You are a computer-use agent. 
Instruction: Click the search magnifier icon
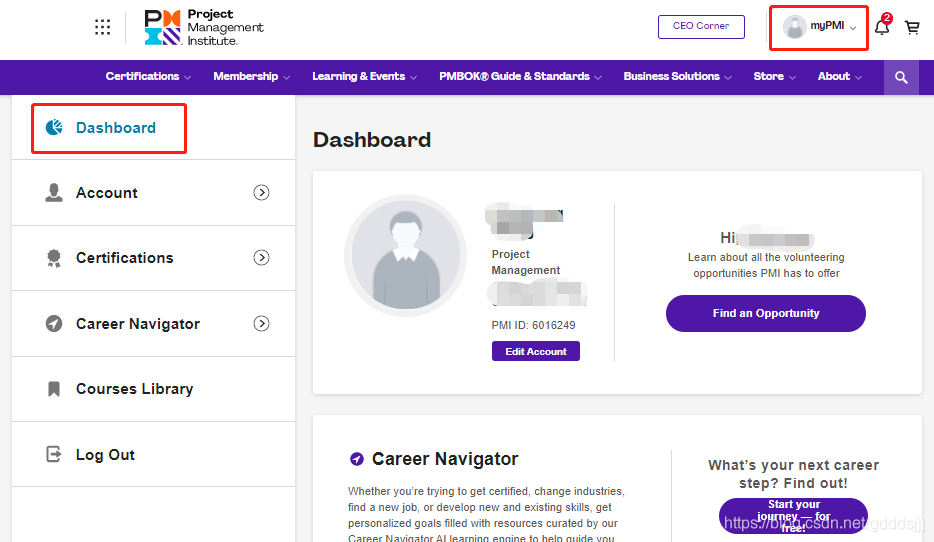tap(901, 77)
